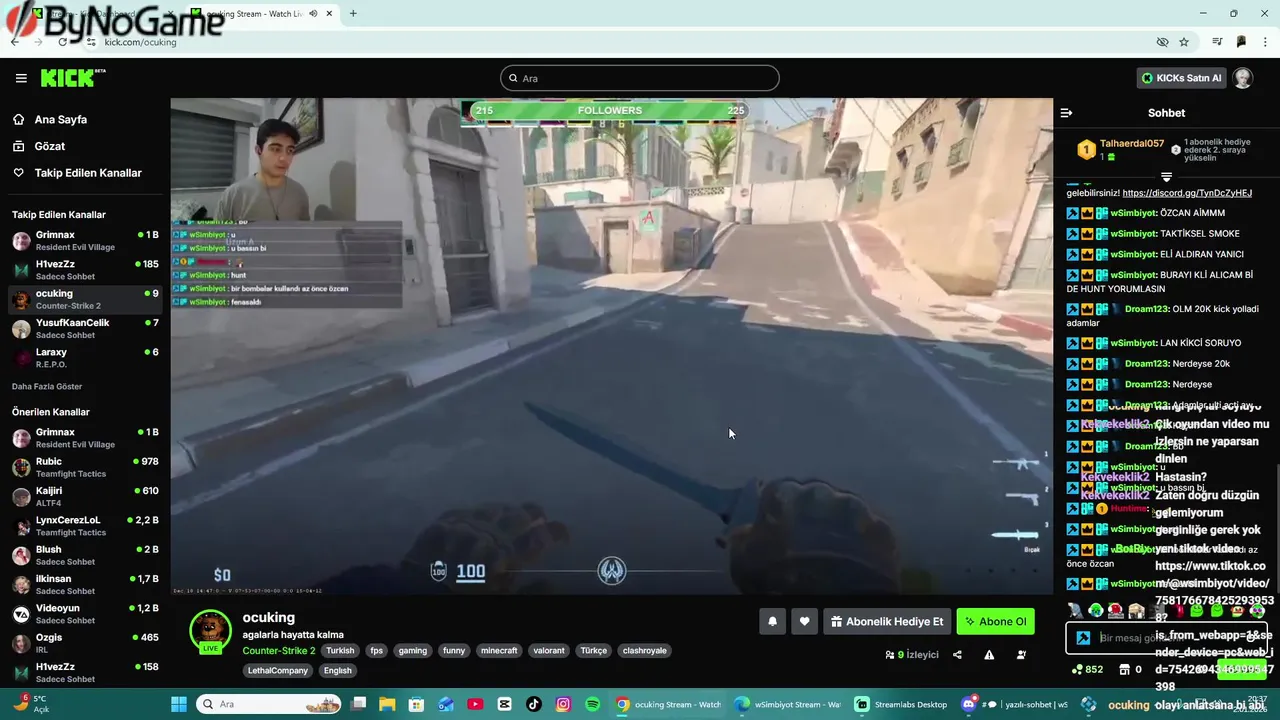Screen dimensions: 1280x720
Task: Open Blush recommended channel
Action: tap(85, 555)
